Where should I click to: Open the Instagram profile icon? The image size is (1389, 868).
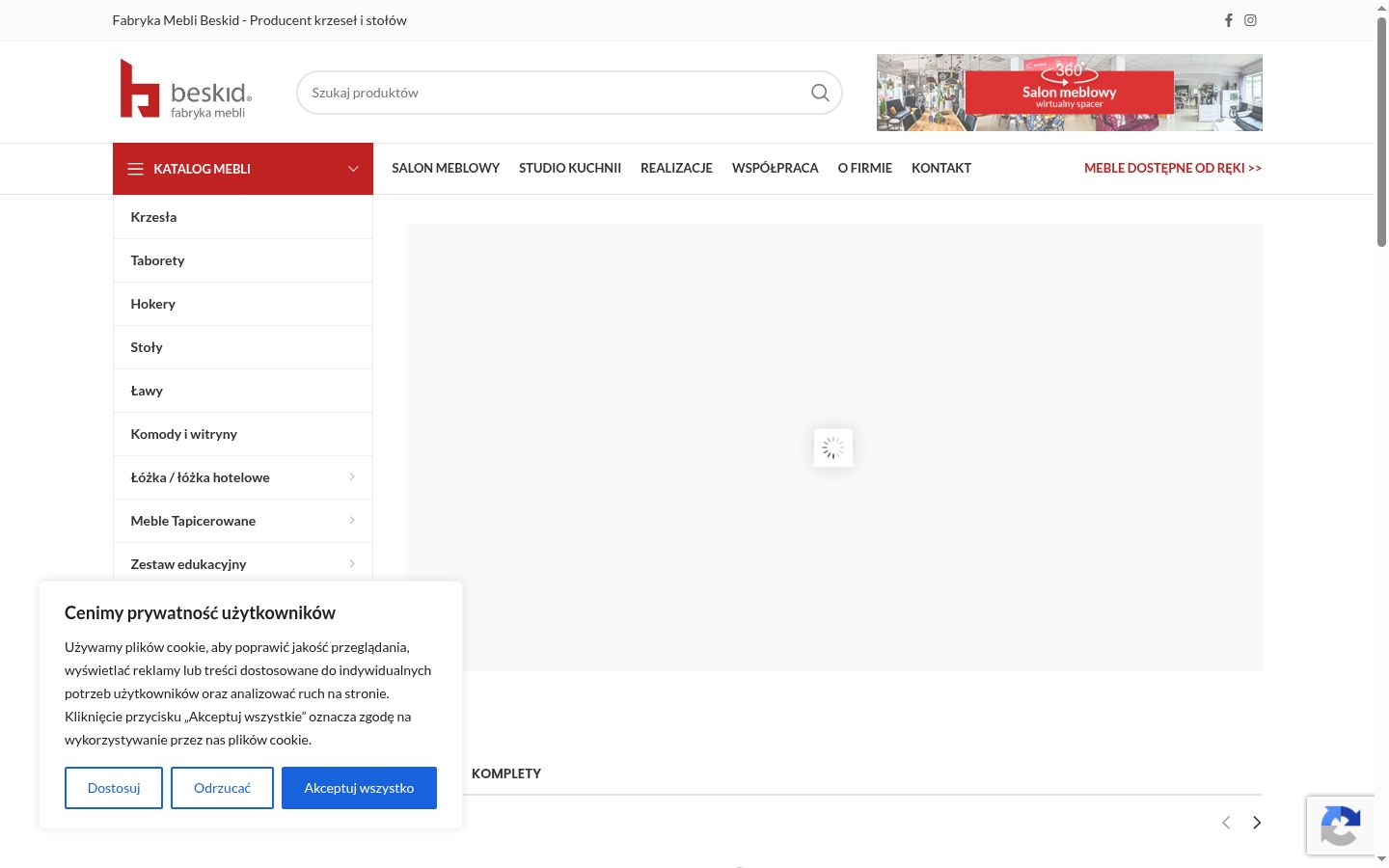click(x=1250, y=20)
